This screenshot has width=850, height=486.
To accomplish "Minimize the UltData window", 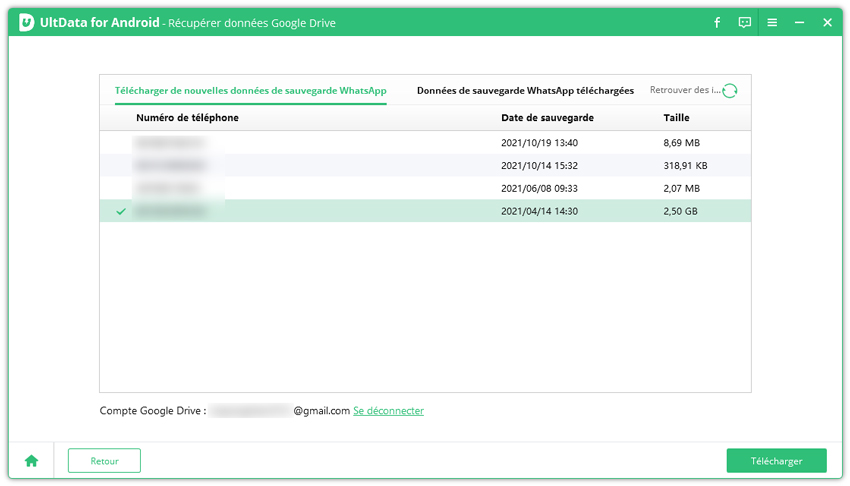I will tap(800, 23).
